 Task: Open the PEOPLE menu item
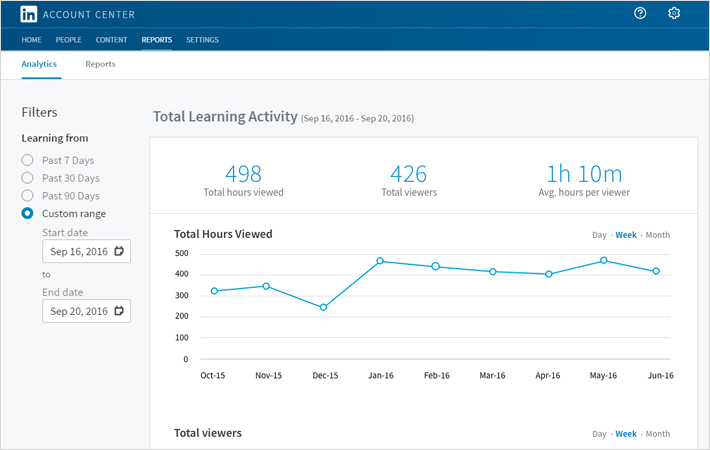(69, 40)
